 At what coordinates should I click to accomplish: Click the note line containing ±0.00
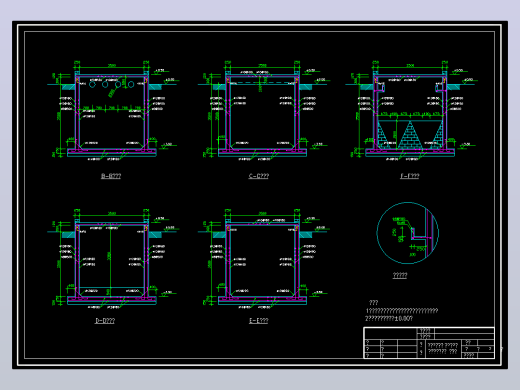[389, 319]
